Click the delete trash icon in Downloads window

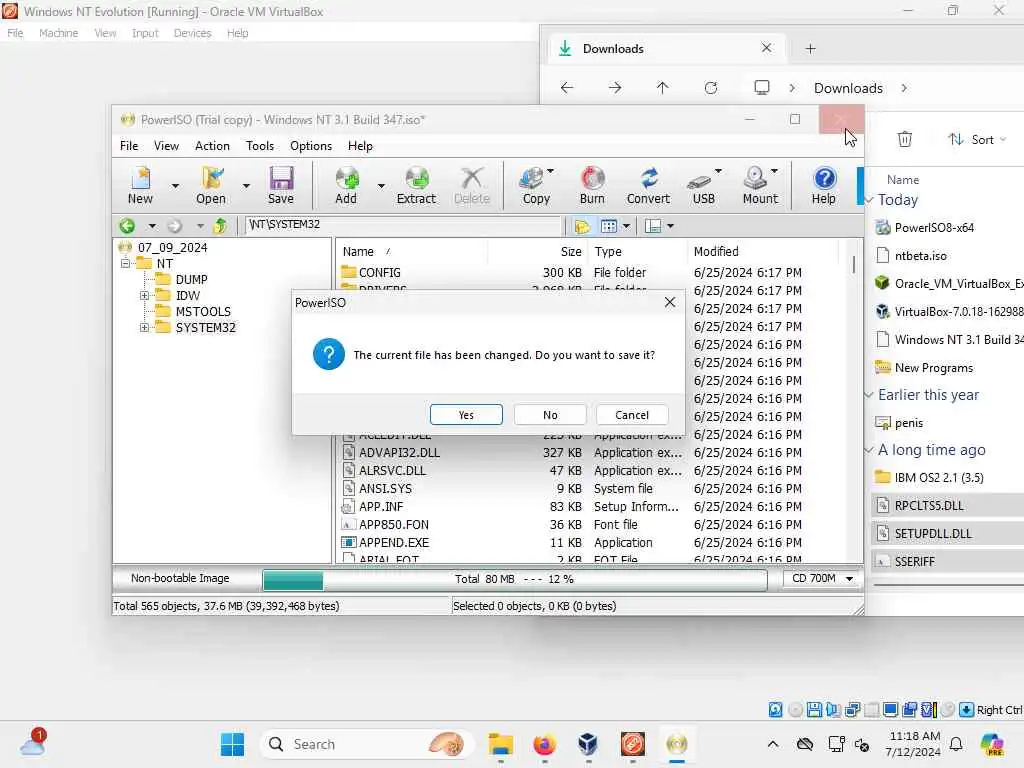(x=904, y=138)
